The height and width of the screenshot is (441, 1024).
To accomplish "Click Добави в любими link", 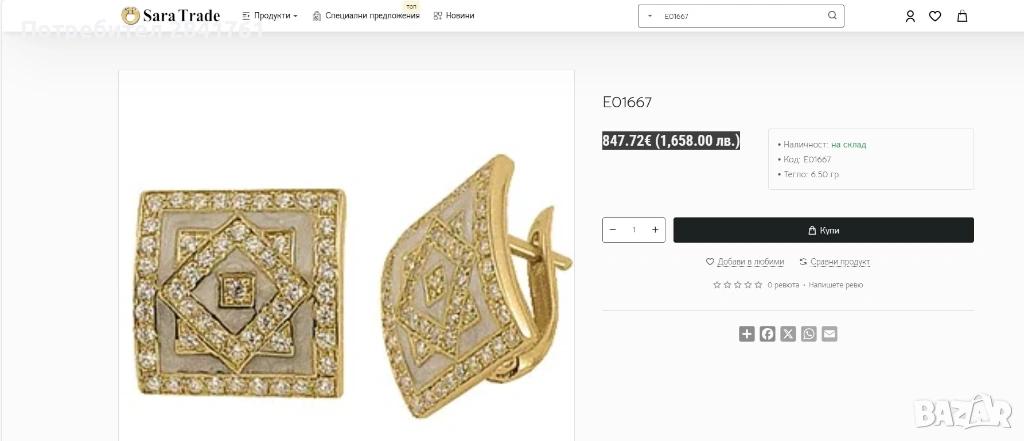I will 745,262.
